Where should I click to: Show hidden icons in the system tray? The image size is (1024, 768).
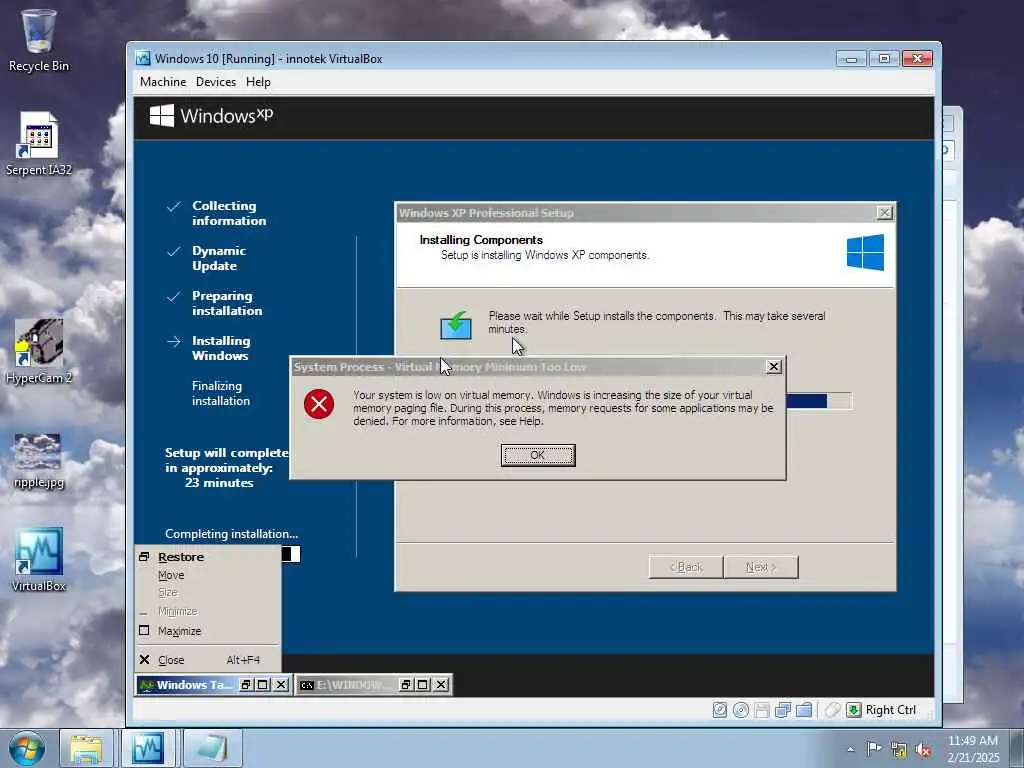point(850,749)
